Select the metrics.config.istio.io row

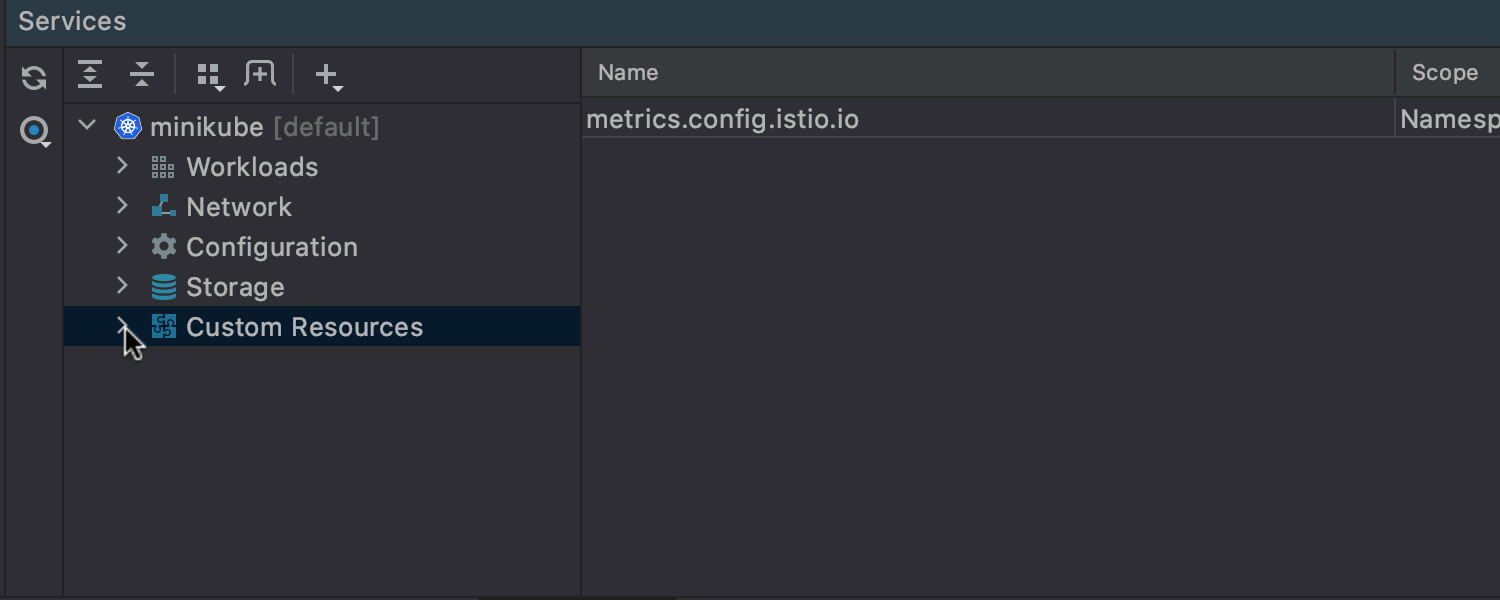(1041, 120)
